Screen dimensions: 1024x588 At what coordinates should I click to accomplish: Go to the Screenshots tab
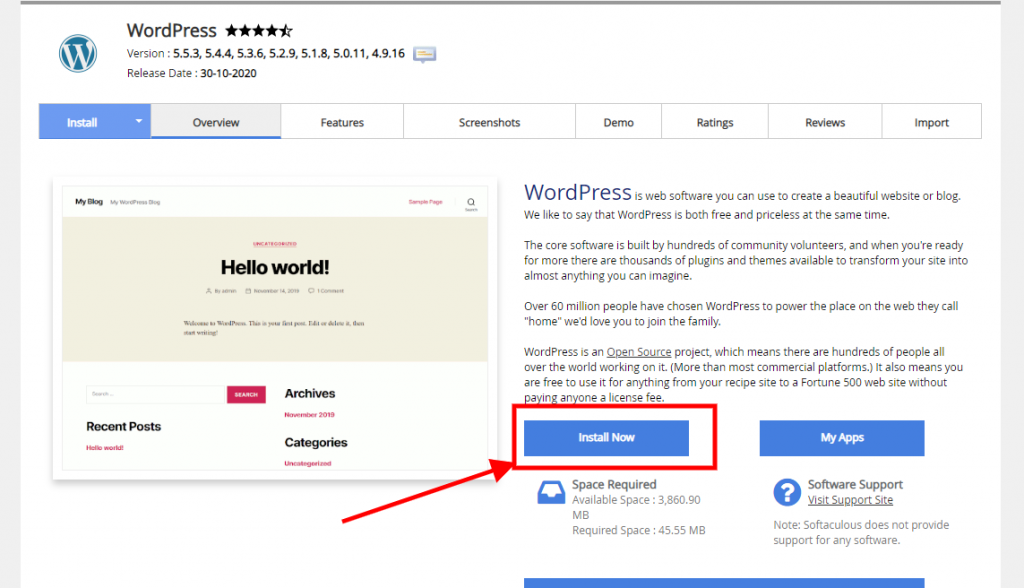tap(489, 122)
